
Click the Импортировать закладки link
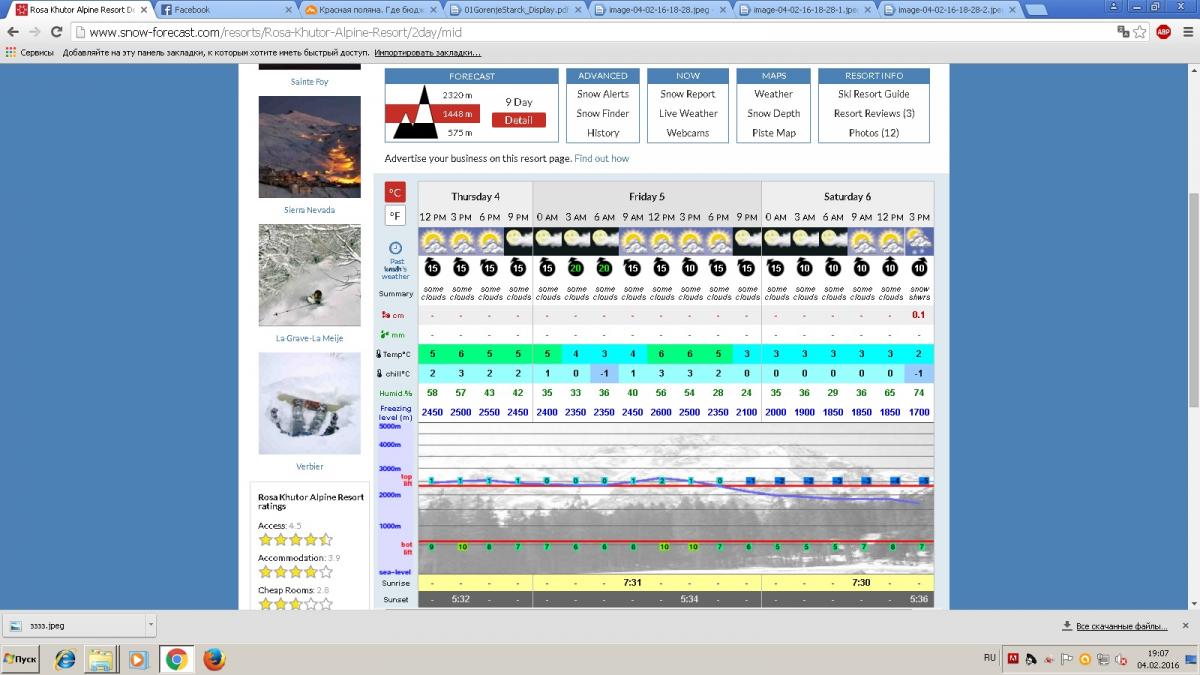coord(427,52)
